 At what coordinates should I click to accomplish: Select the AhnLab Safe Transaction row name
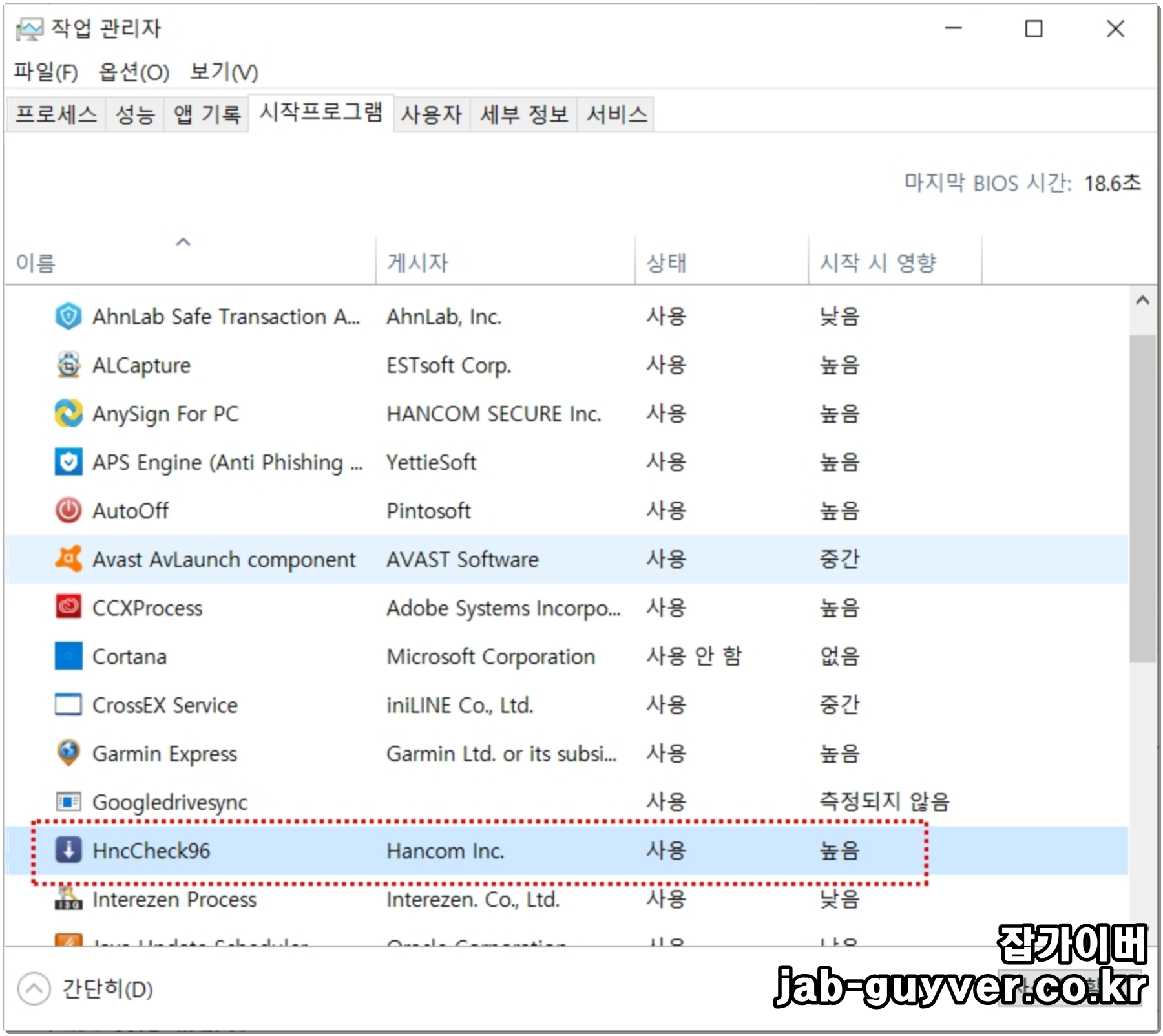(226, 317)
